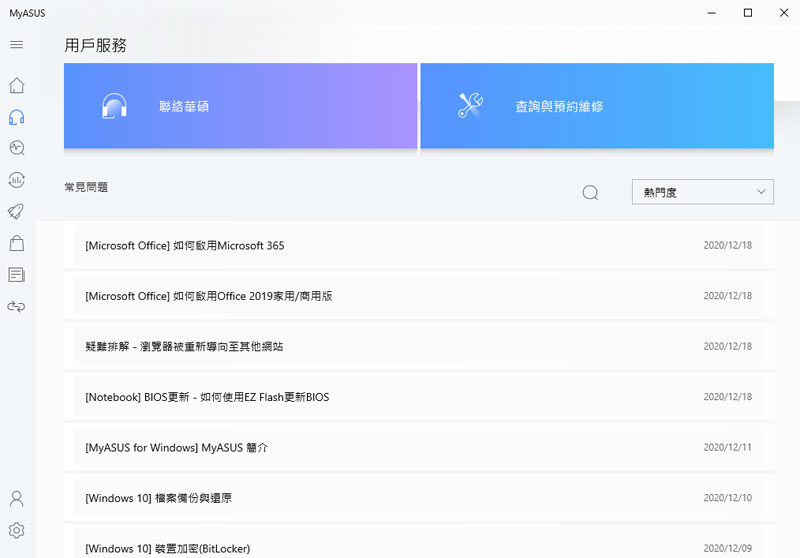Viewport: 800px width, 558px height.
Task: Click date 2020/12/11 on MyASUS row
Action: (728, 447)
